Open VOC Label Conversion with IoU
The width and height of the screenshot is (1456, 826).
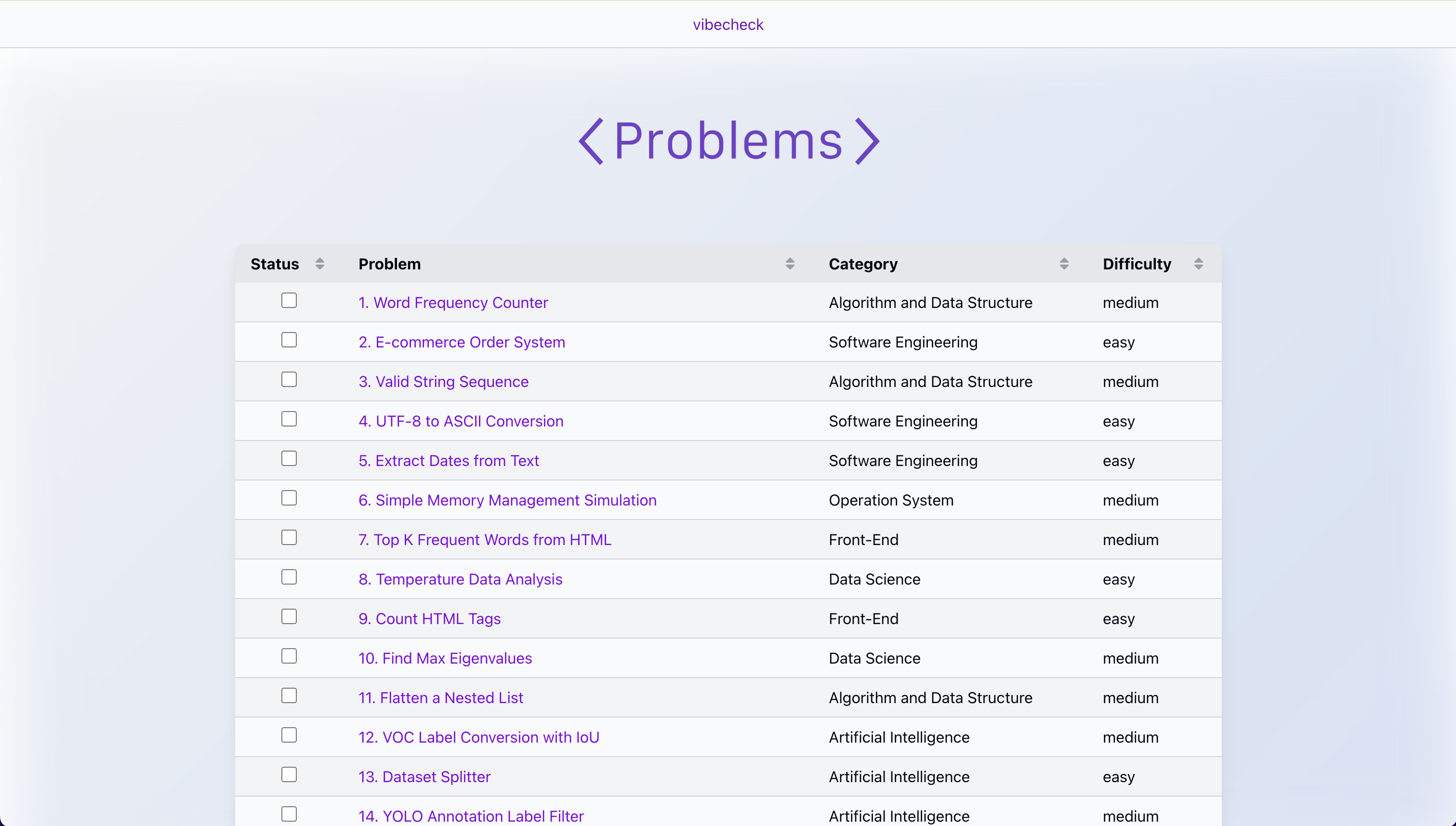coord(478,737)
